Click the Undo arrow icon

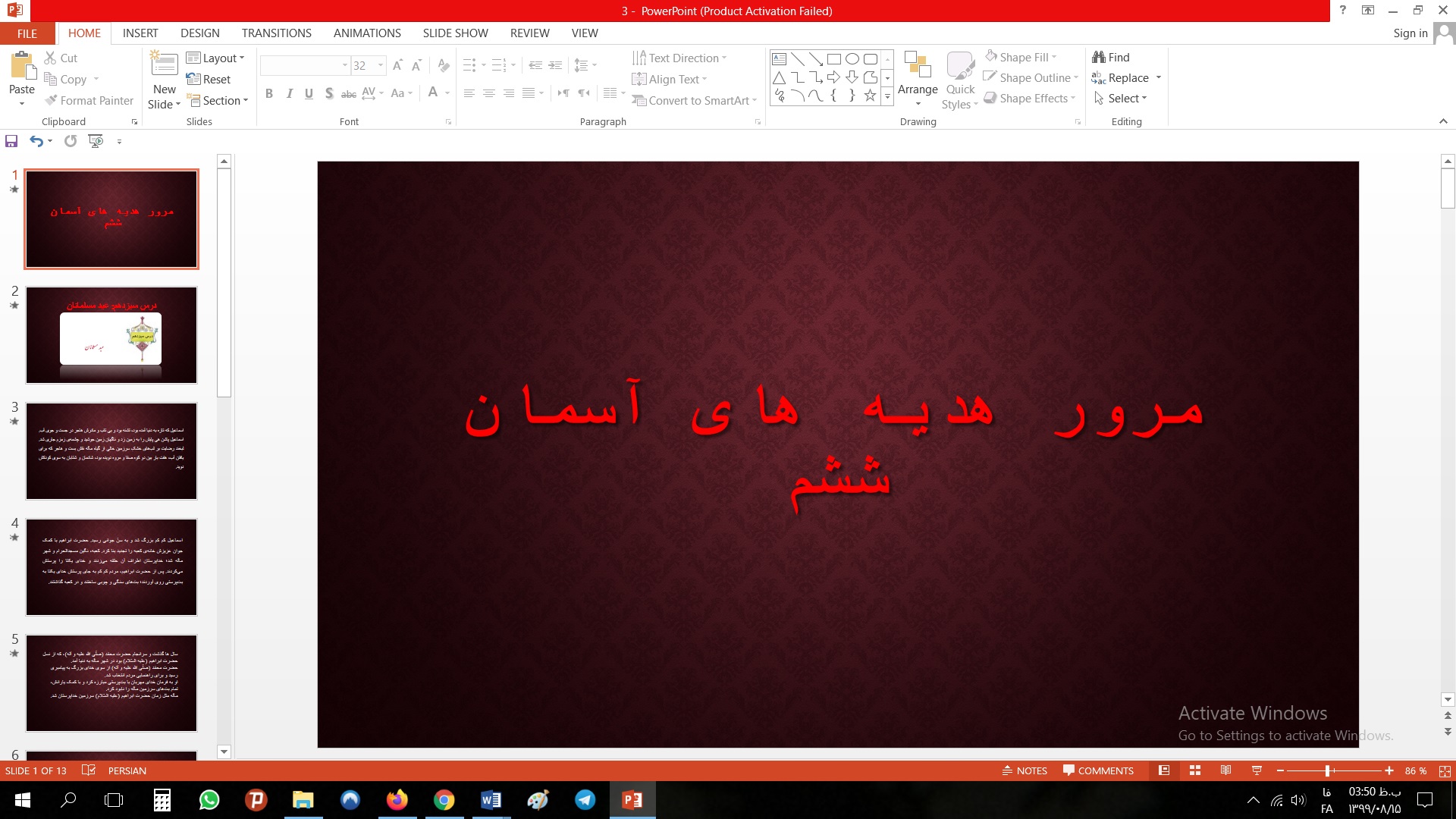(36, 141)
